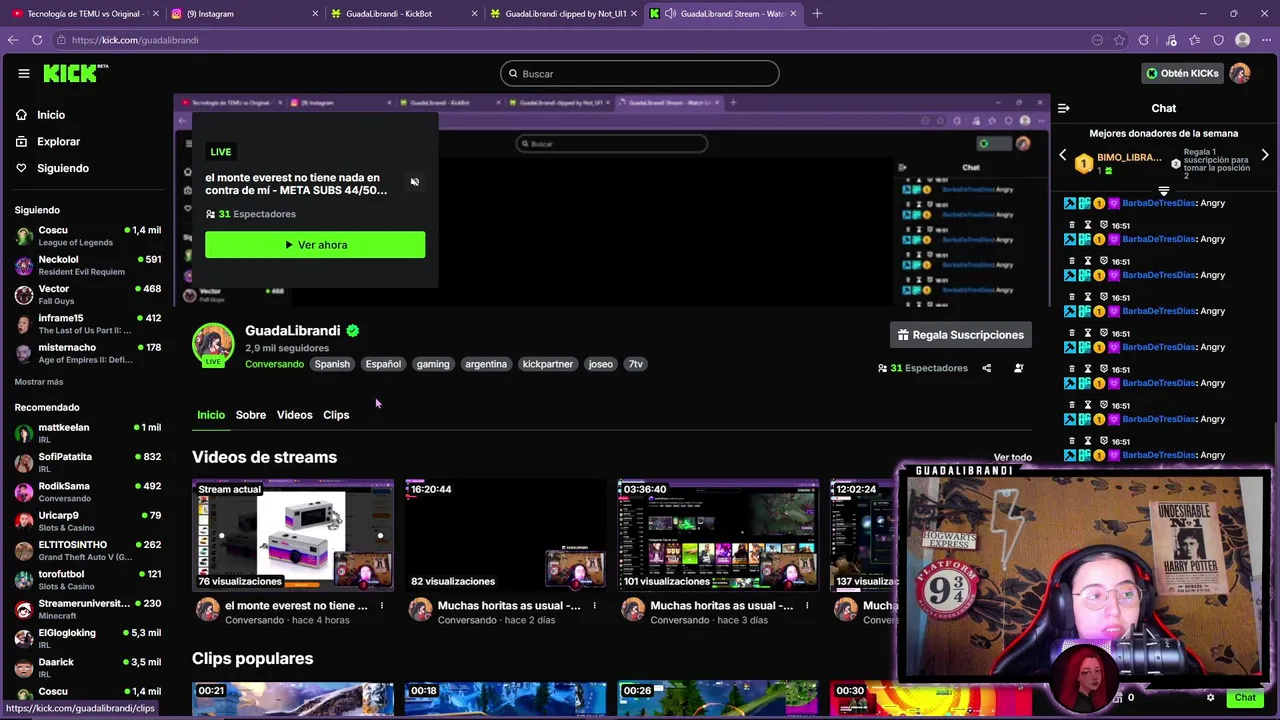Click the Conversando category label under channel name
1280x720 pixels.
[x=274, y=364]
